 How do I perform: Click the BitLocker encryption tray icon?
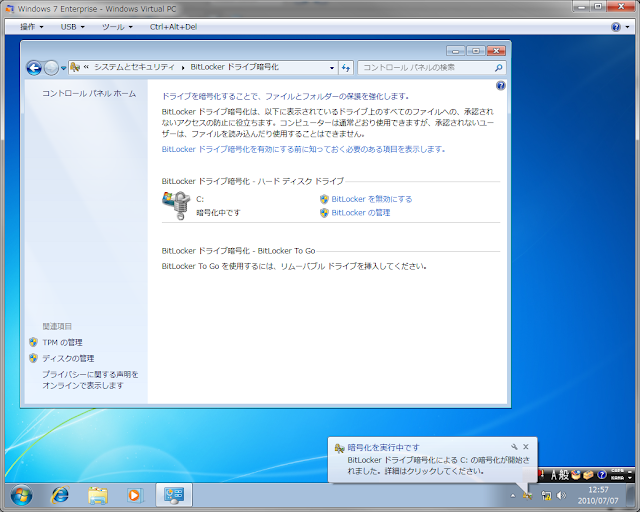[528, 496]
